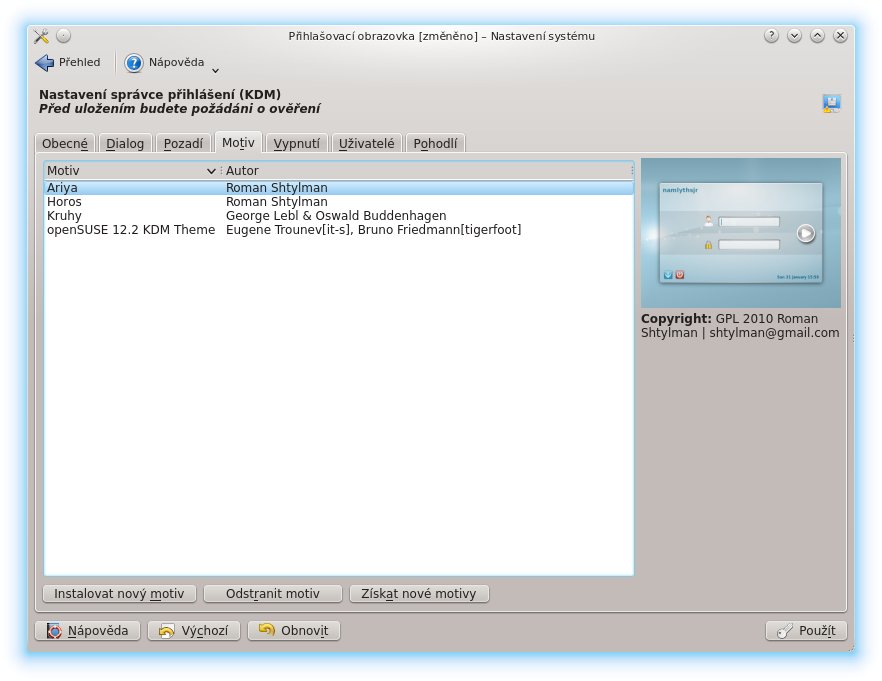Viewport: 882px width, 681px height.
Task: Click the titlebar help question mark button
Action: pyautogui.click(x=771, y=36)
